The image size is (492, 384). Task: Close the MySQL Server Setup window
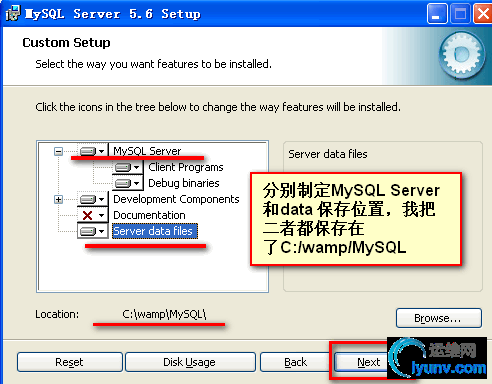coord(483,14)
